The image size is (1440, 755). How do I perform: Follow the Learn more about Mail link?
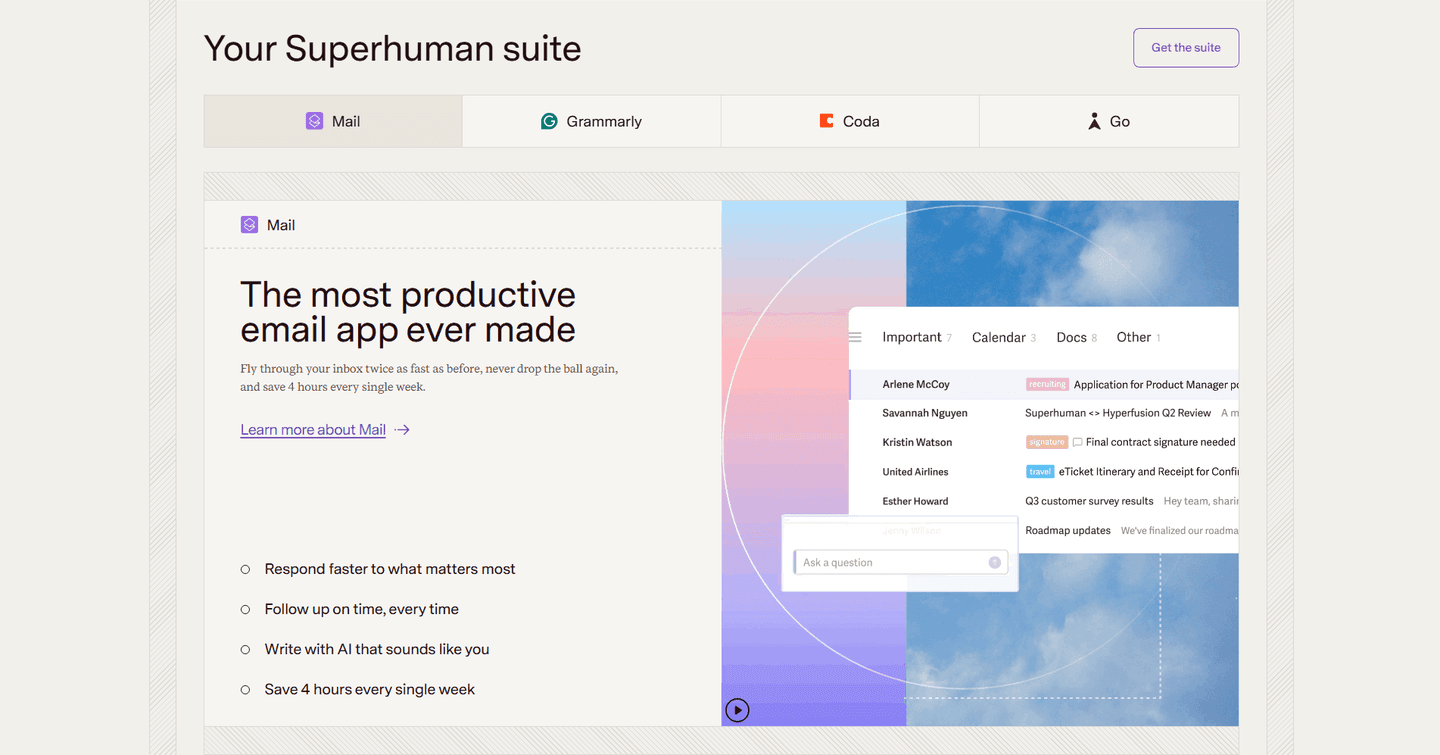[x=313, y=430]
